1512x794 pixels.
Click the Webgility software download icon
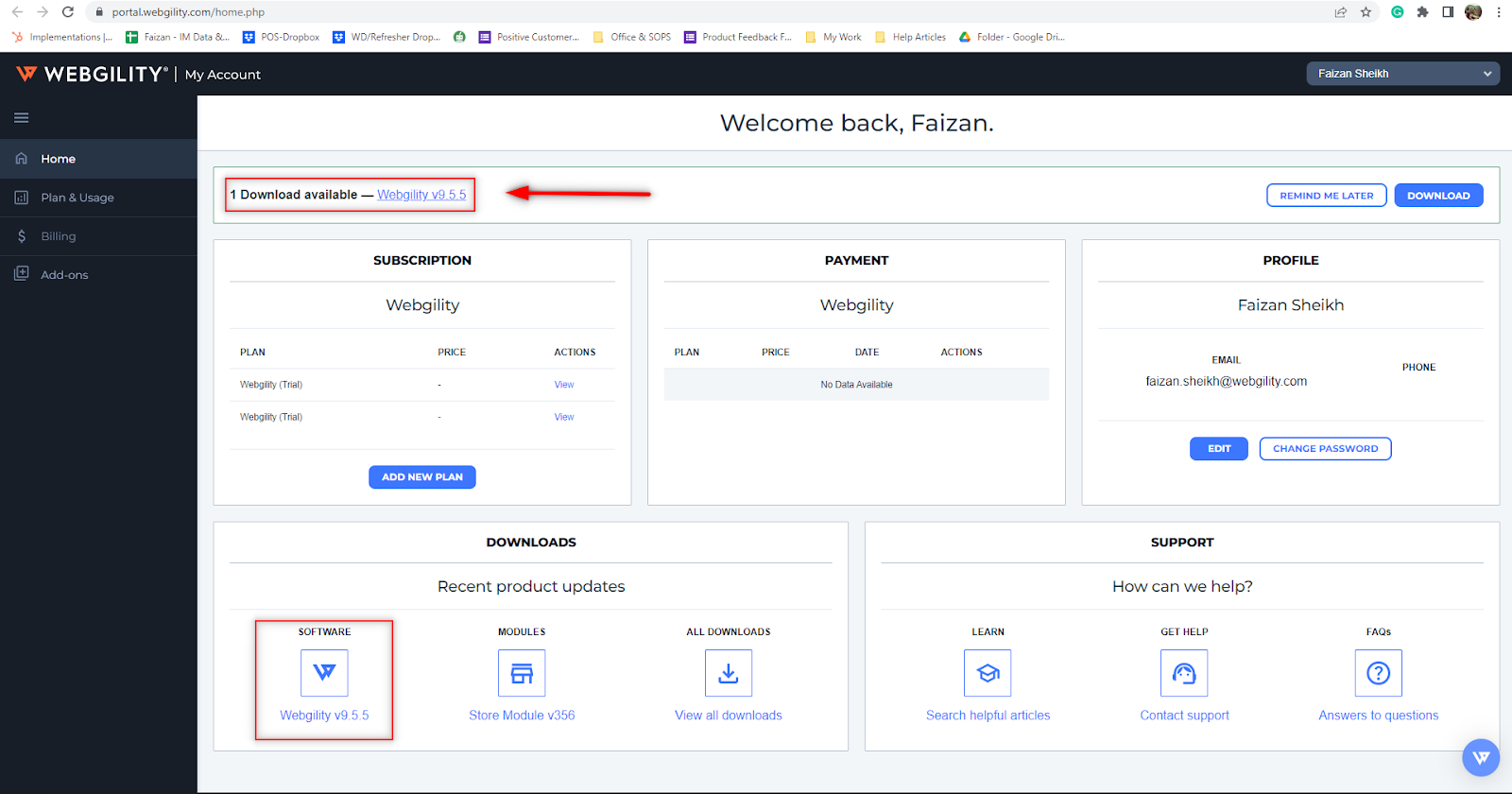(x=324, y=673)
